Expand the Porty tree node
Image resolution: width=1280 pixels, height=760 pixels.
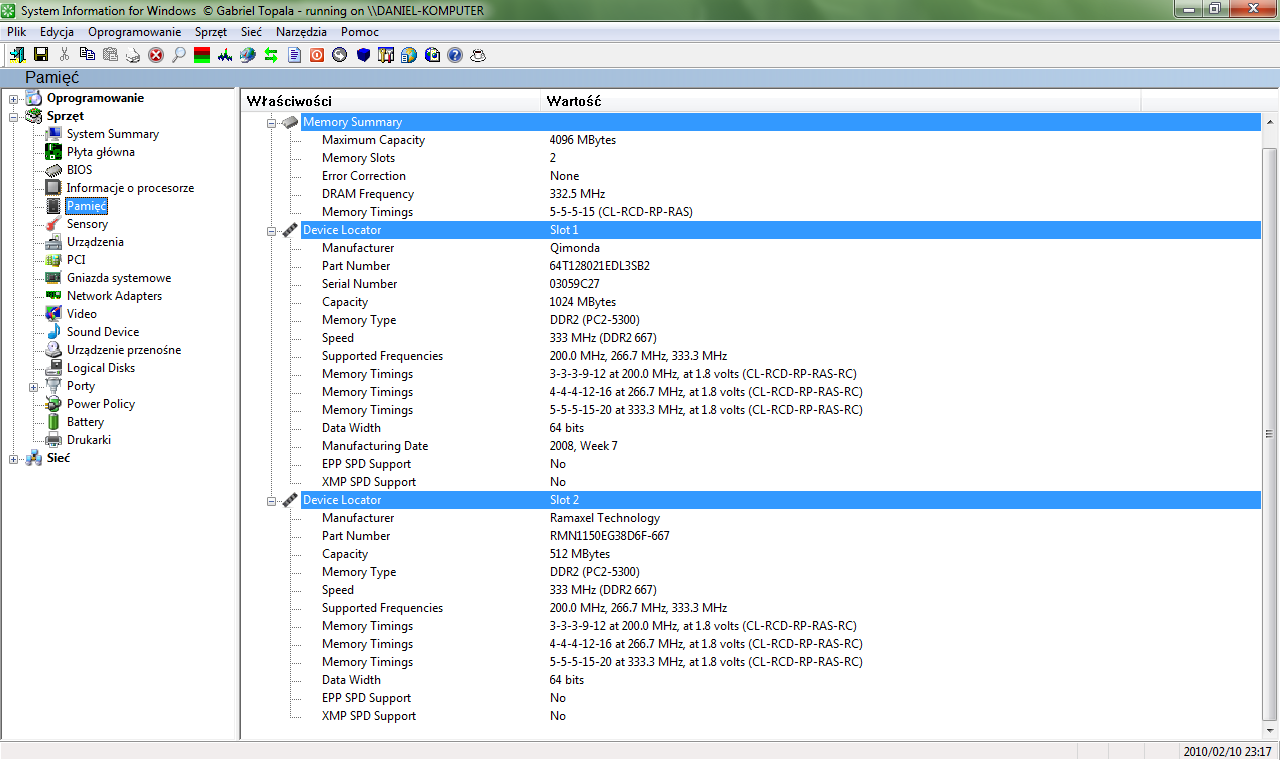click(x=34, y=386)
